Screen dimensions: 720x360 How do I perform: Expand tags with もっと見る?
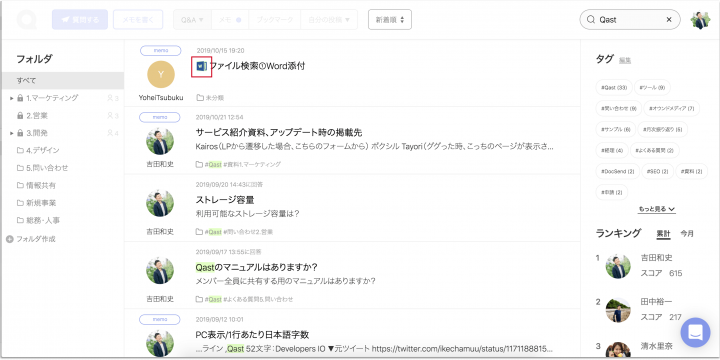pyautogui.click(x=656, y=209)
